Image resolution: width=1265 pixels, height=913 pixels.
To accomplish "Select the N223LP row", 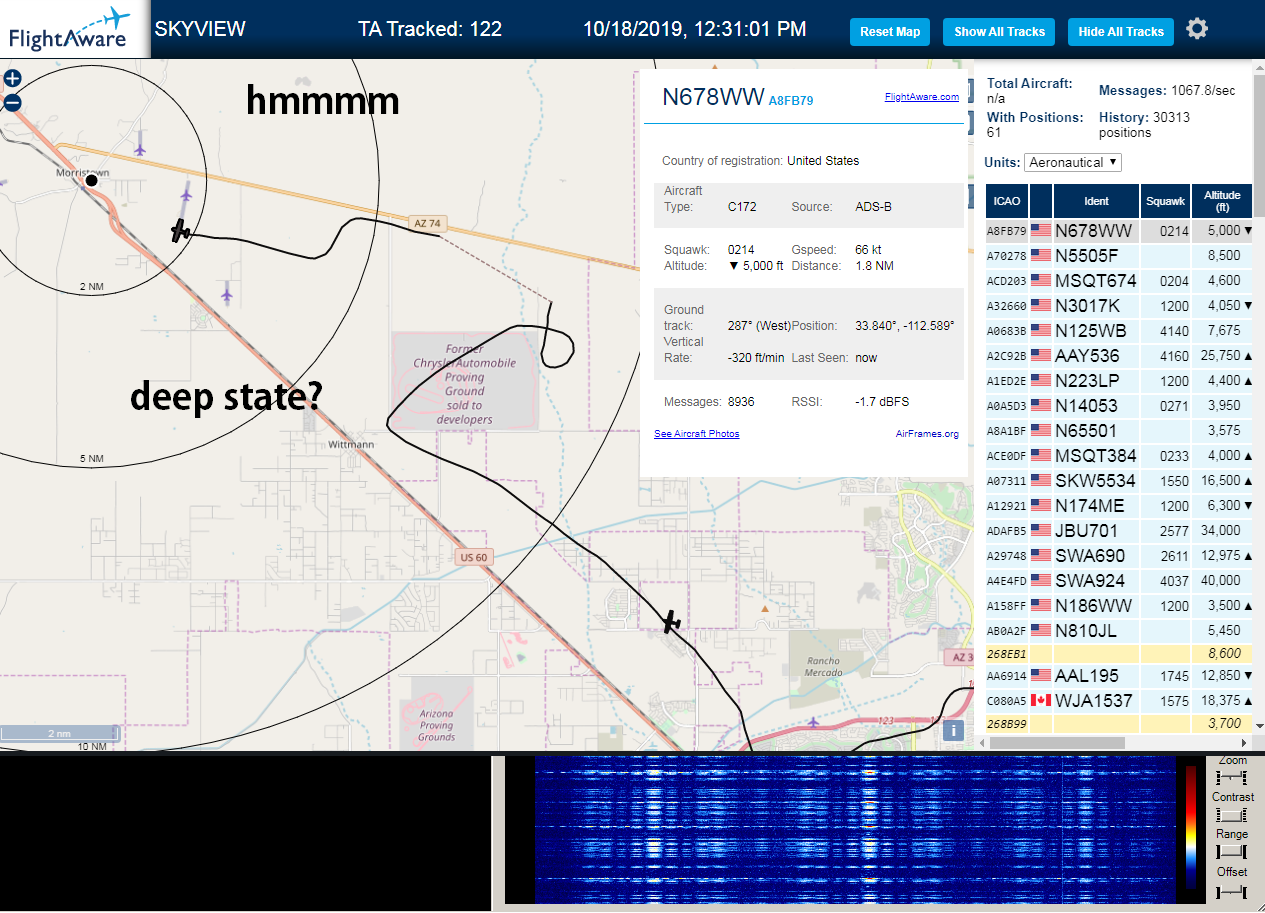I will [1119, 380].
